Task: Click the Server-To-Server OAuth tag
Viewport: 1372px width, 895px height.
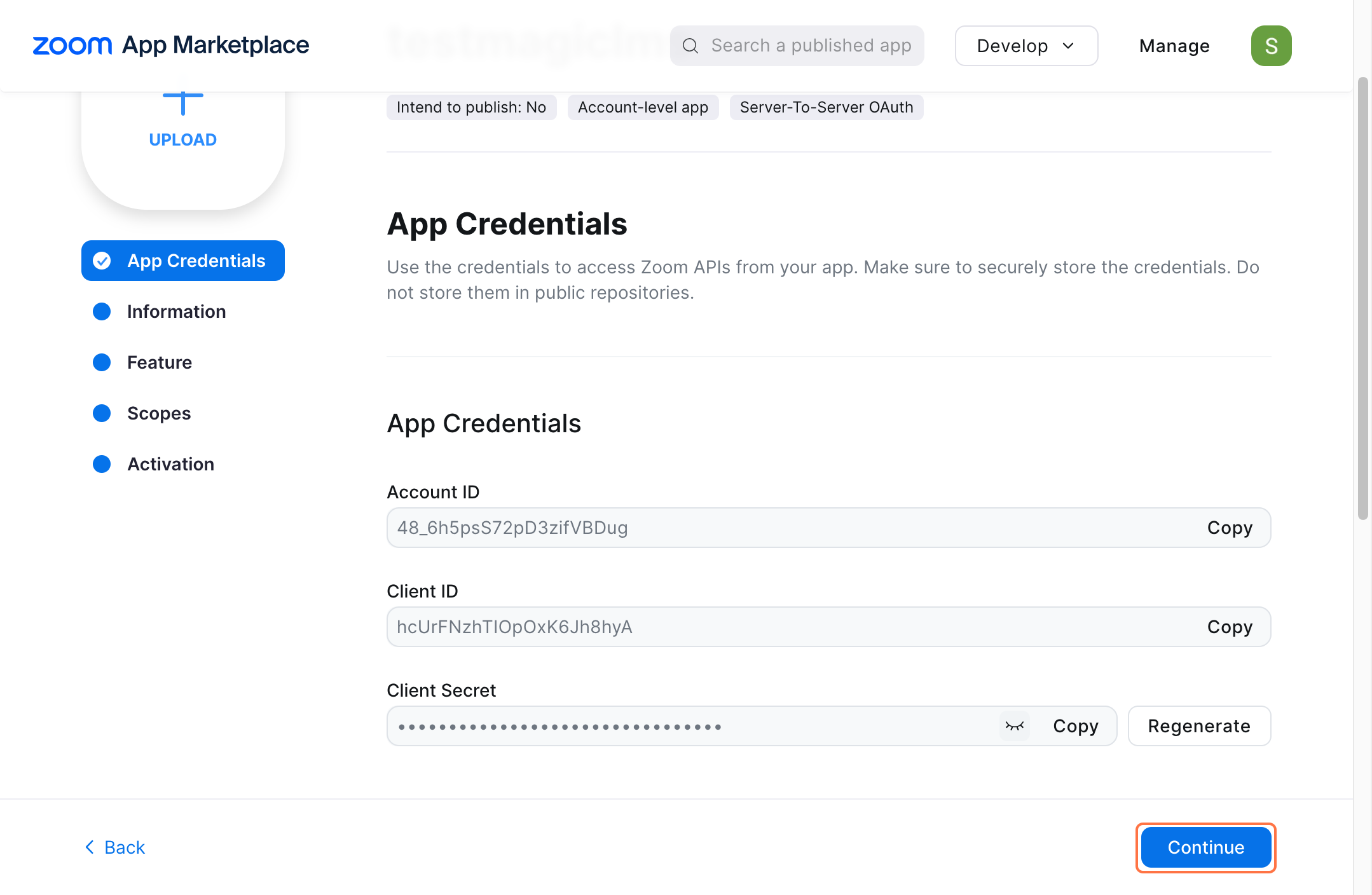Action: click(826, 107)
